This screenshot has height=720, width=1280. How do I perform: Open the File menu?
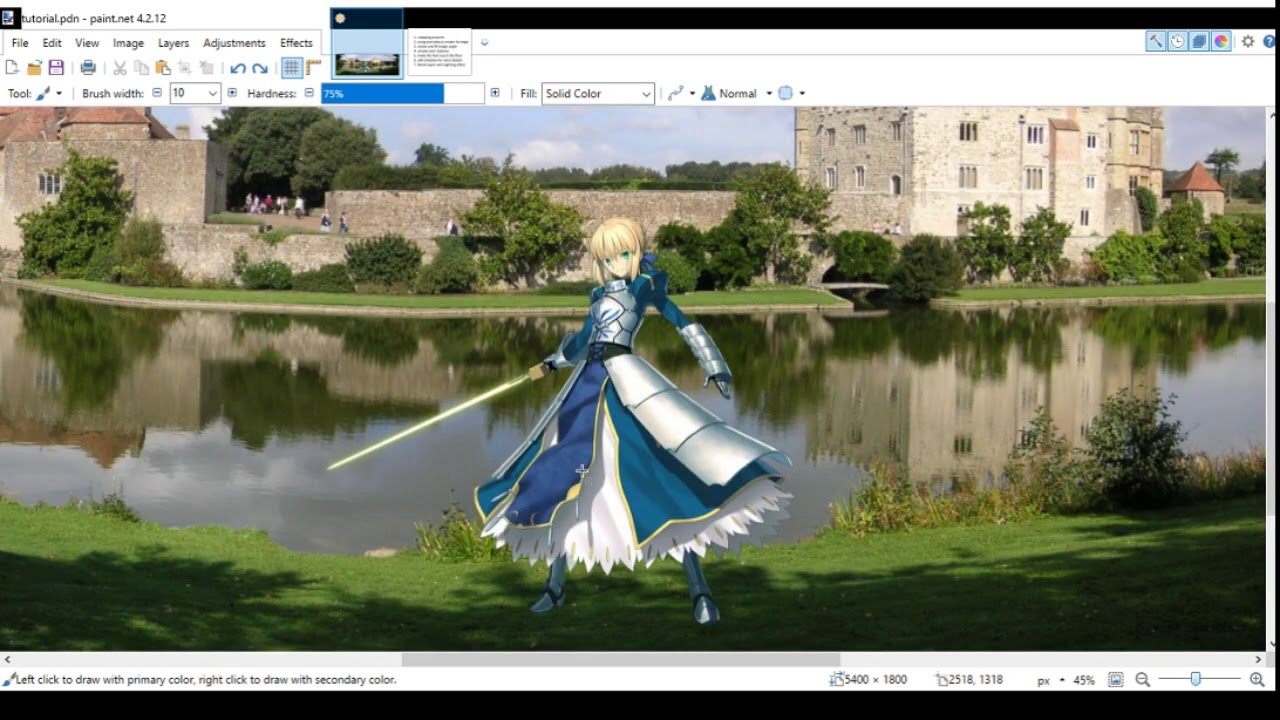(20, 43)
